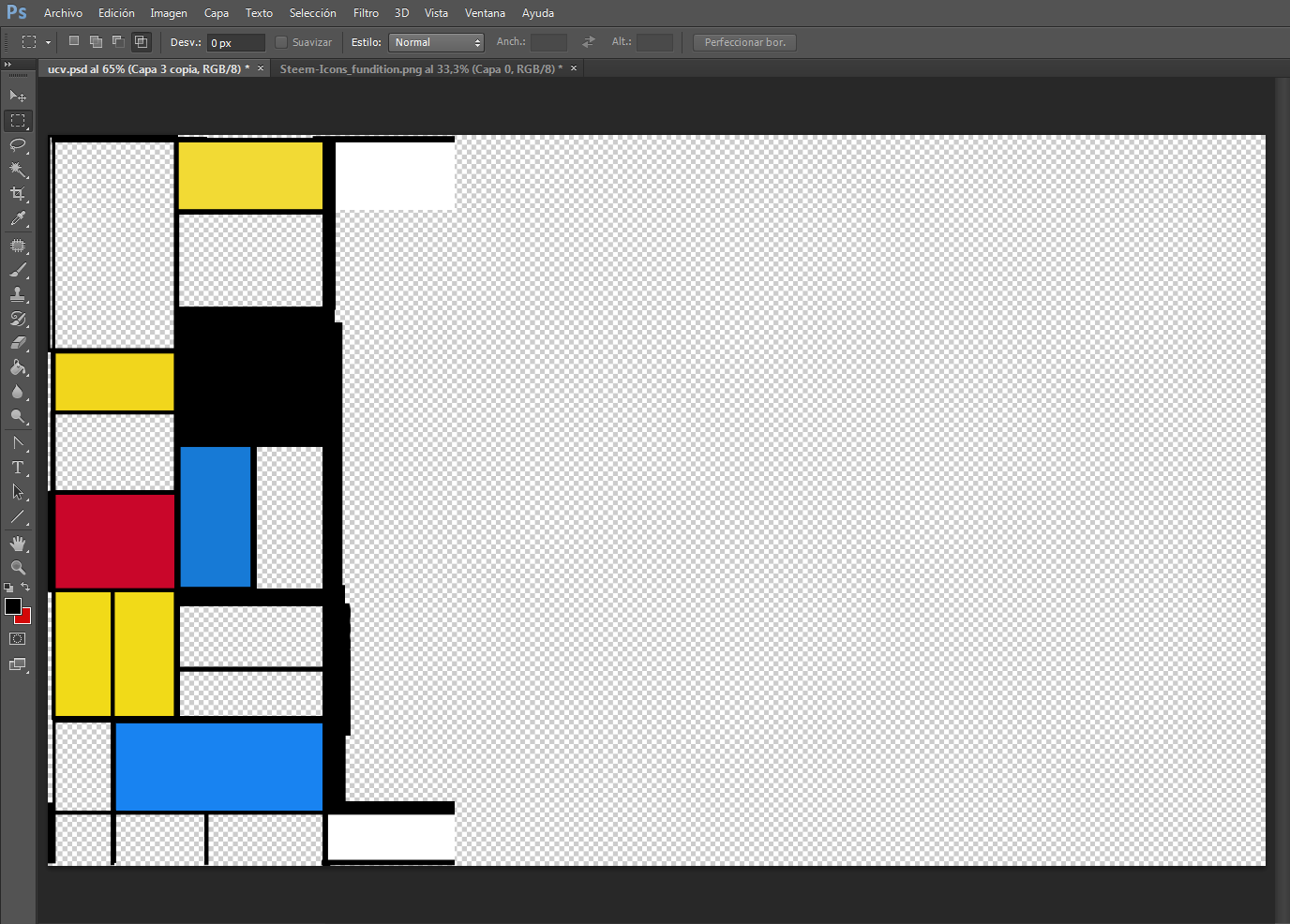Select the Healing/Patch tool
Image resolution: width=1290 pixels, height=924 pixels.
(x=18, y=246)
